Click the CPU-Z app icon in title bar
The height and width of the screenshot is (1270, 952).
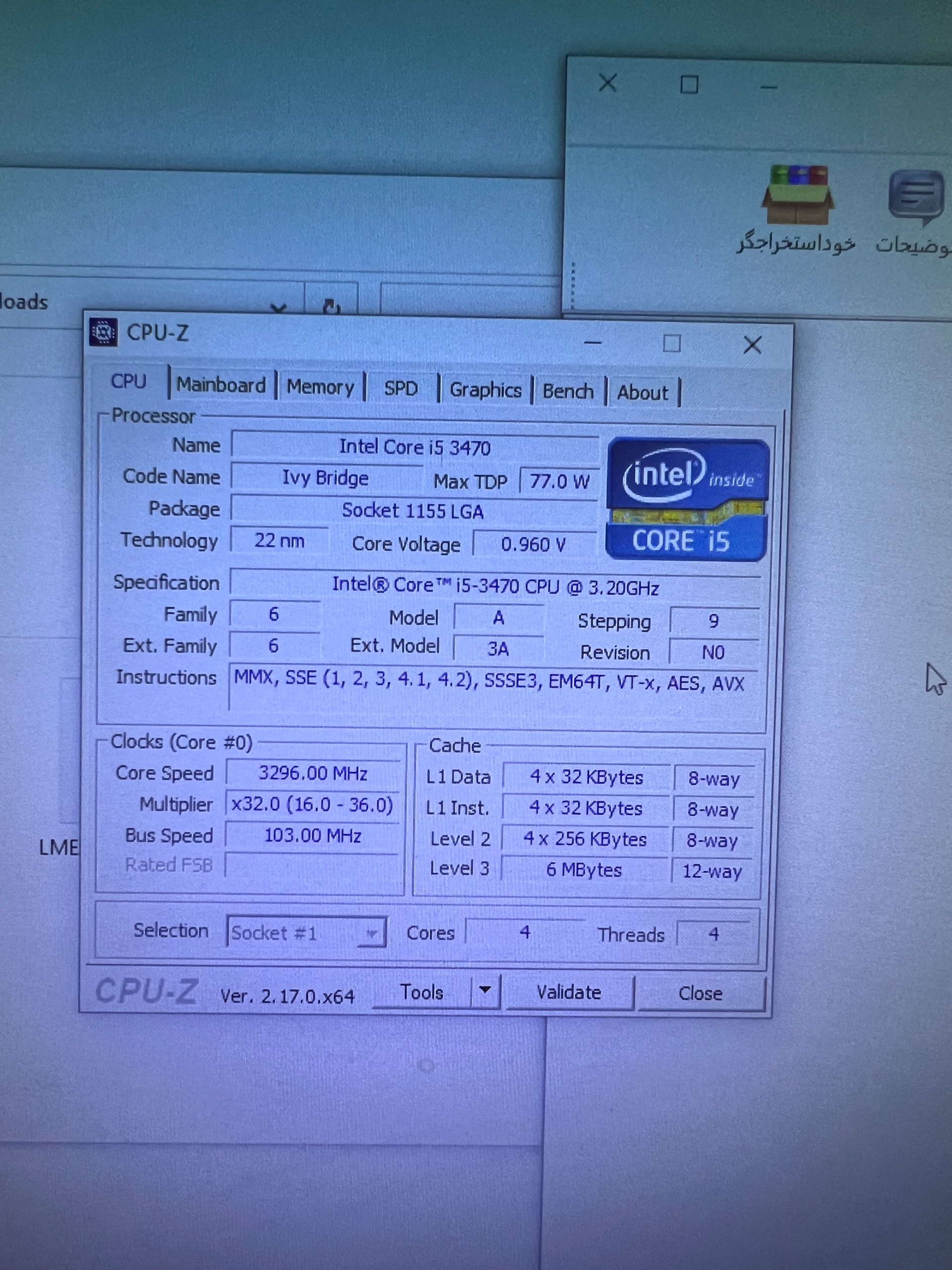(104, 332)
